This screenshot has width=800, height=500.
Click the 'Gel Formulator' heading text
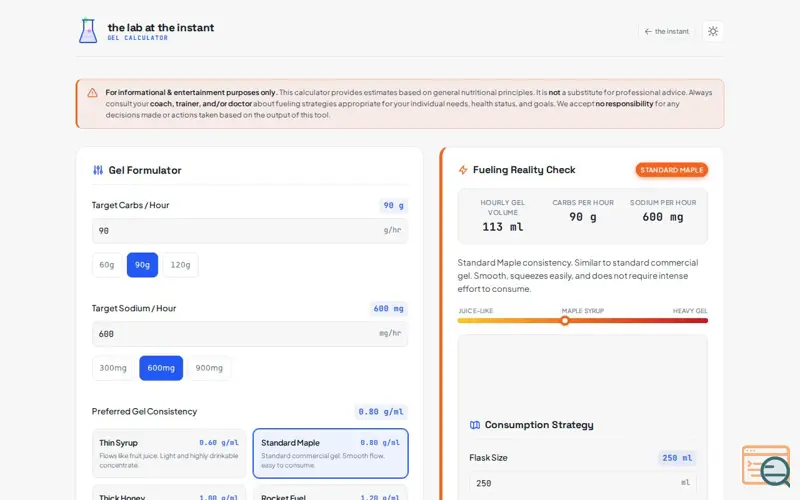pos(145,170)
